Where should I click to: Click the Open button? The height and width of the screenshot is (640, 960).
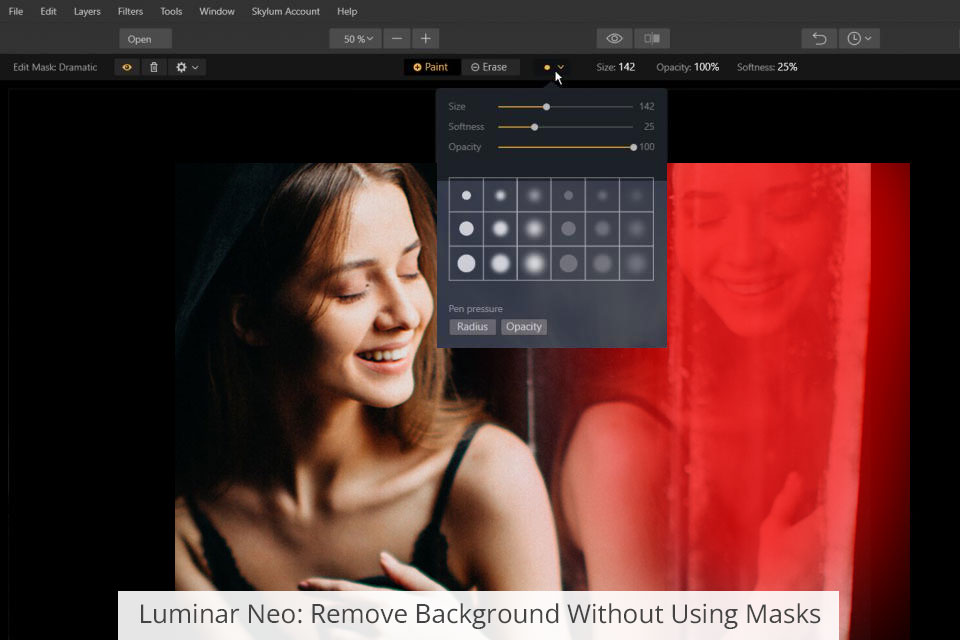145,39
